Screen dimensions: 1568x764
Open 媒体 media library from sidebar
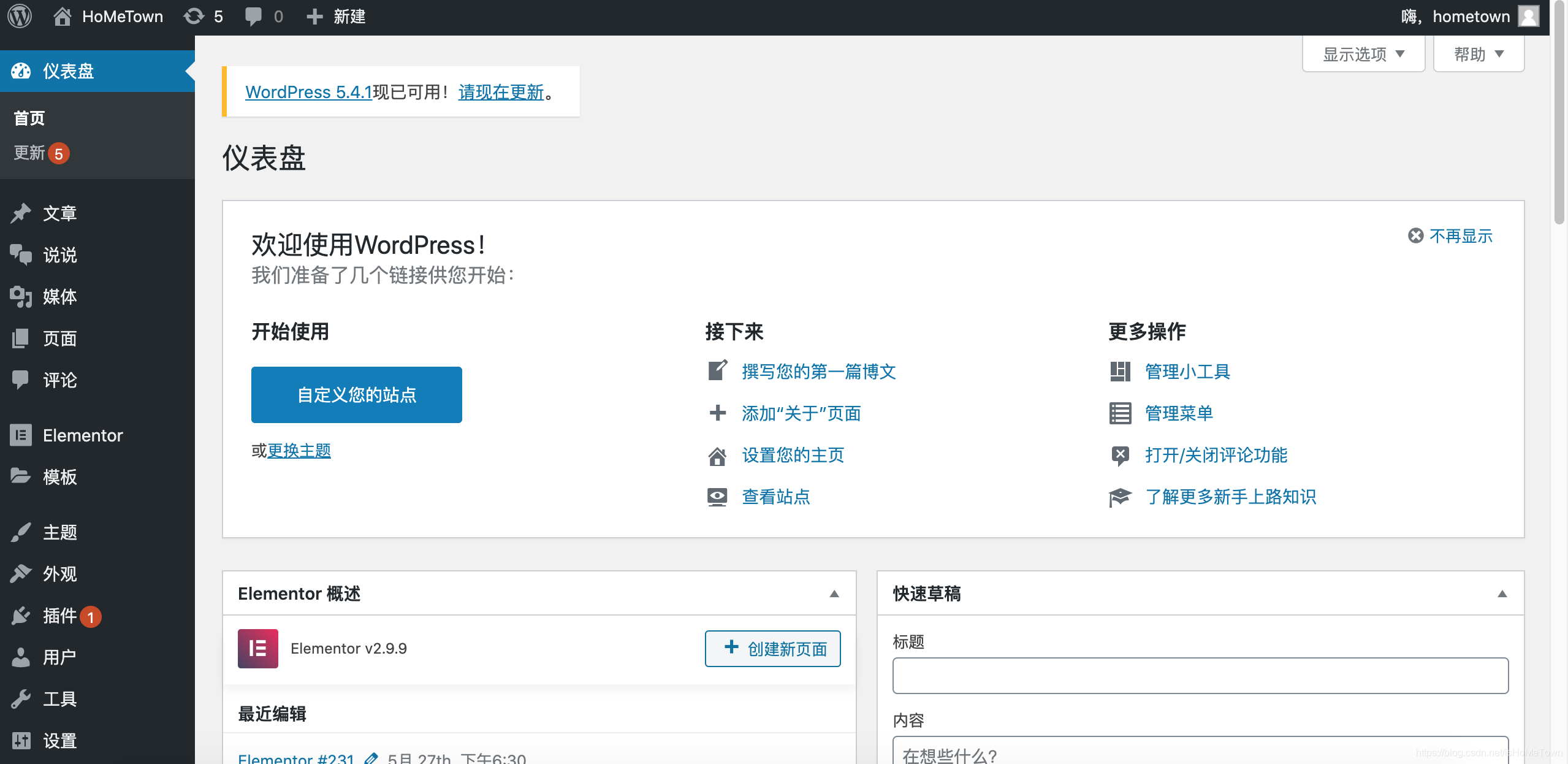59,297
